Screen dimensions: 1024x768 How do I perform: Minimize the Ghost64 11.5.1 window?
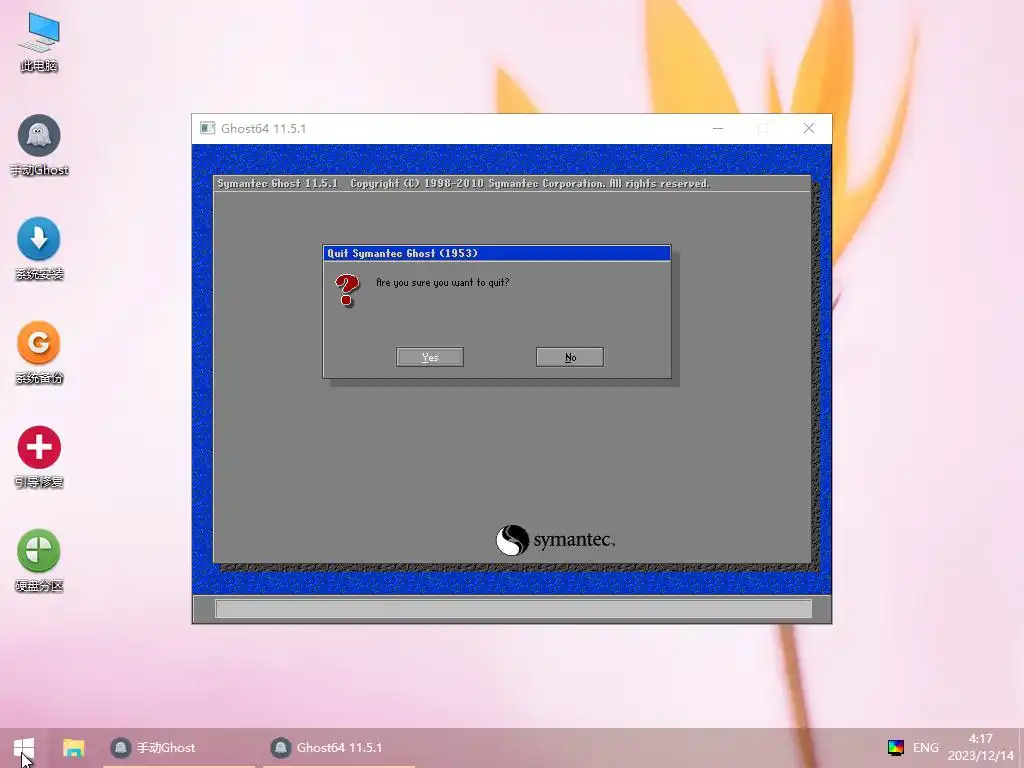coord(718,129)
